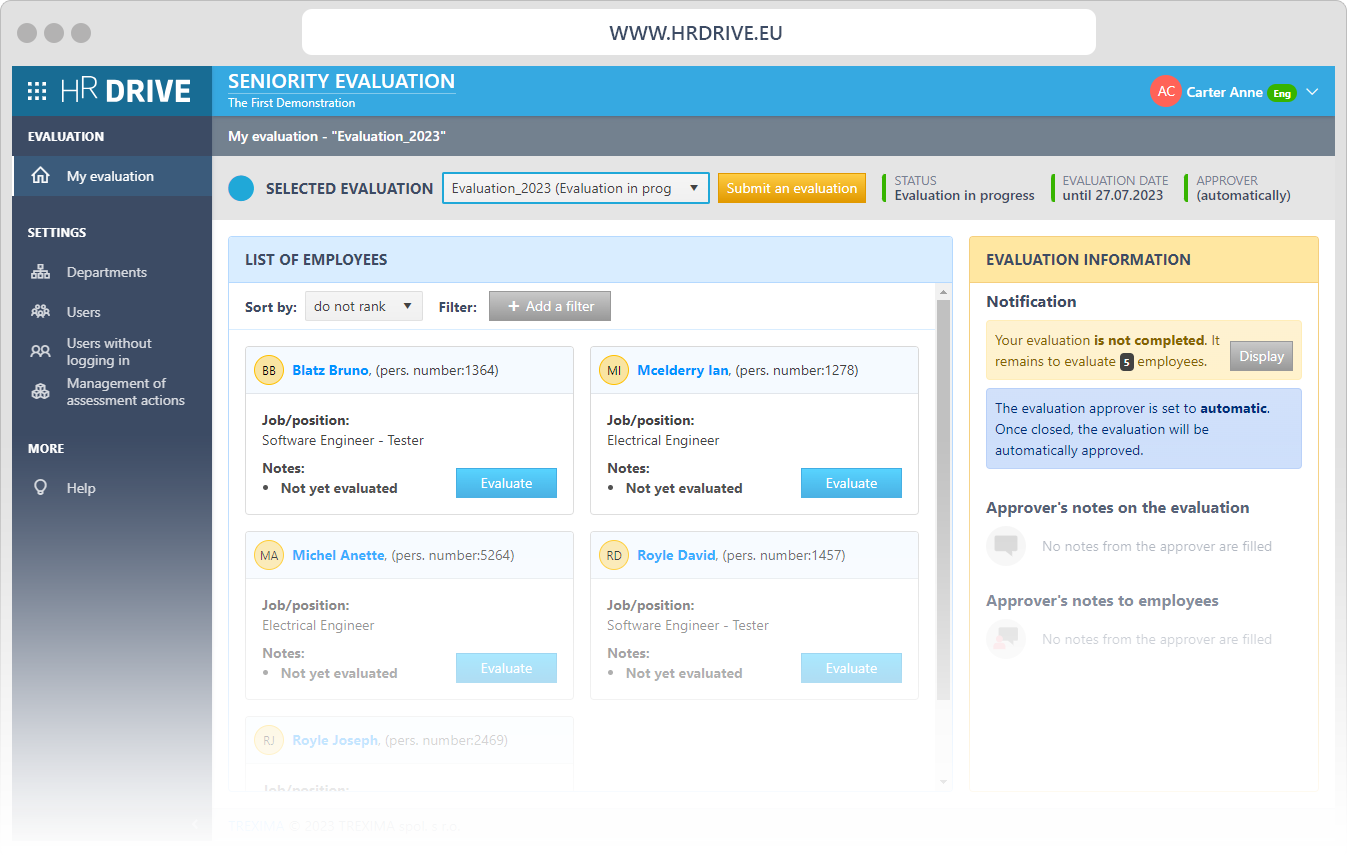
Task: Click the Submit an evaluation button
Action: (791, 187)
